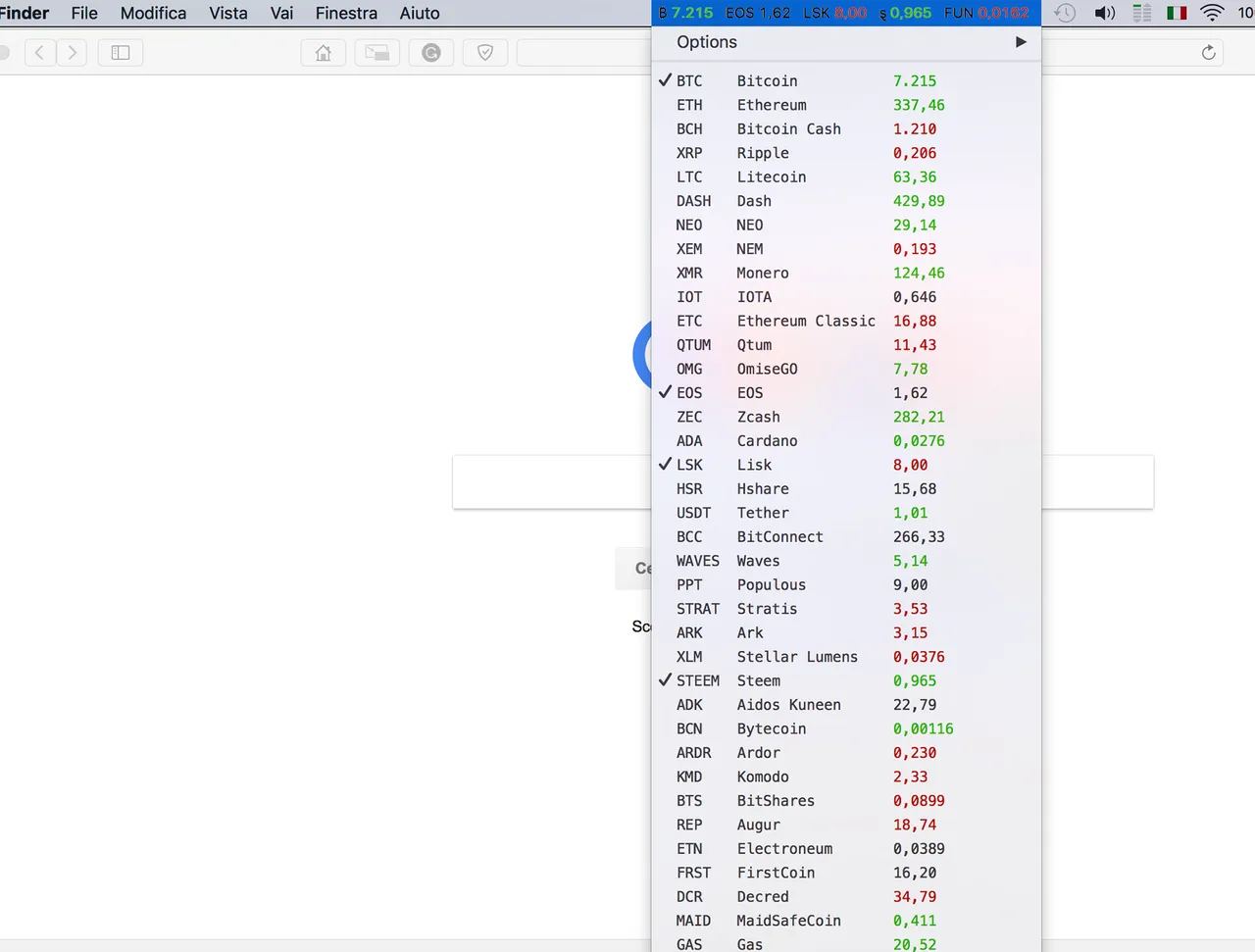Click the circular G extension icon
Screen dimensions: 1255x952
(430, 53)
